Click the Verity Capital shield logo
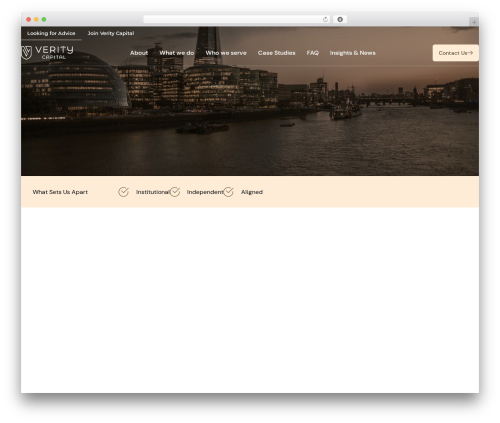500x423 pixels. pos(27,53)
